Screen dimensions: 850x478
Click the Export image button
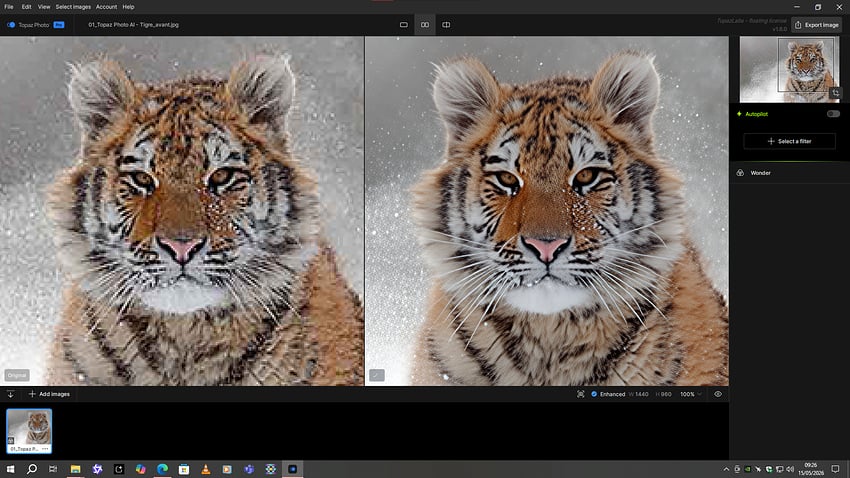pos(816,25)
